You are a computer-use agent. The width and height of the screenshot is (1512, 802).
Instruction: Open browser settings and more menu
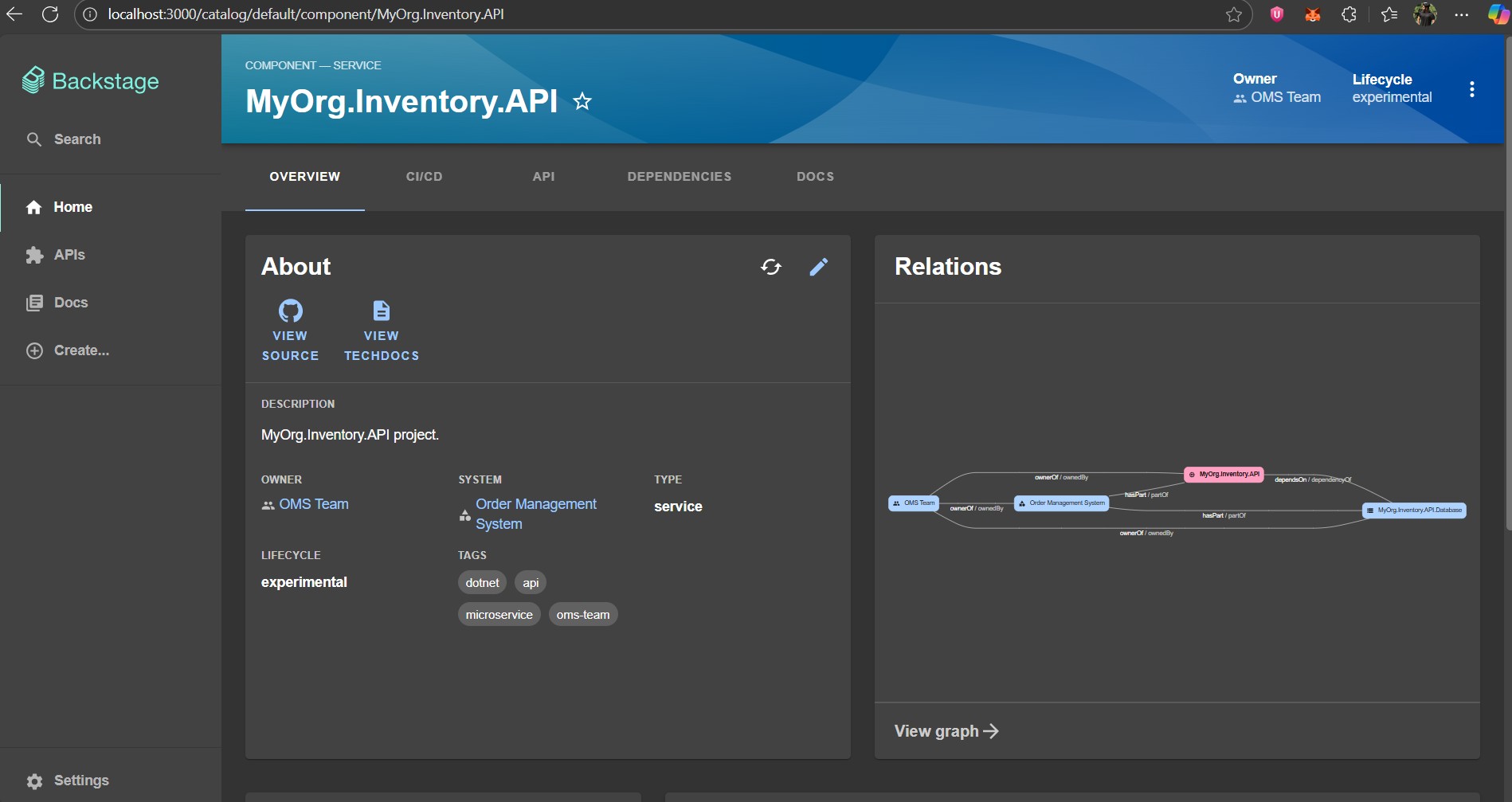coord(1461,14)
